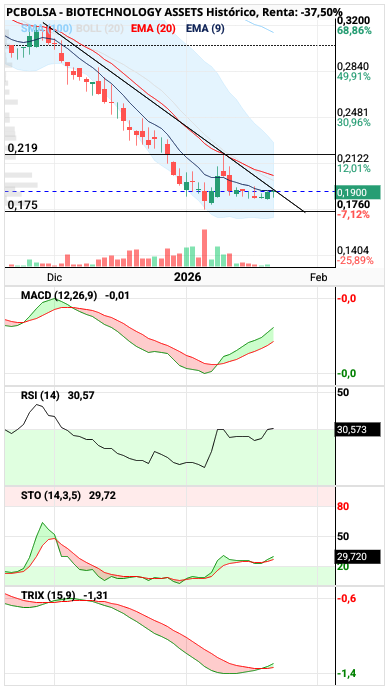Click the 0,2481 price axis value
The width and height of the screenshot is (389, 690).
pyautogui.click(x=353, y=112)
